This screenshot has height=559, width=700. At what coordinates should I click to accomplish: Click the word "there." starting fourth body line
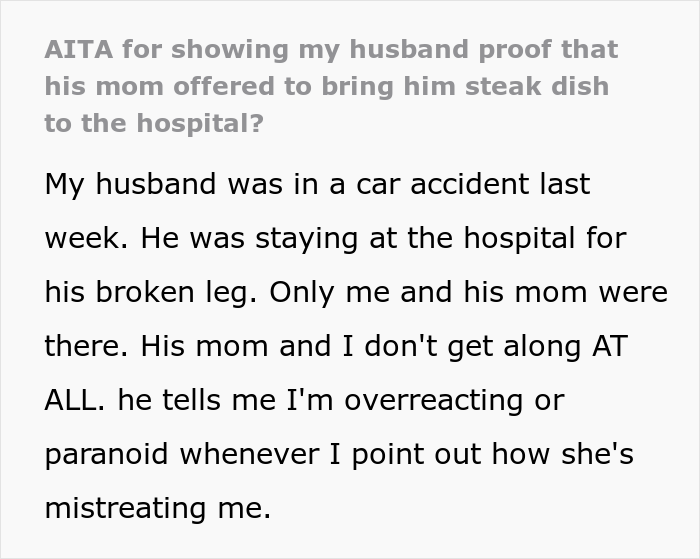coord(87,346)
